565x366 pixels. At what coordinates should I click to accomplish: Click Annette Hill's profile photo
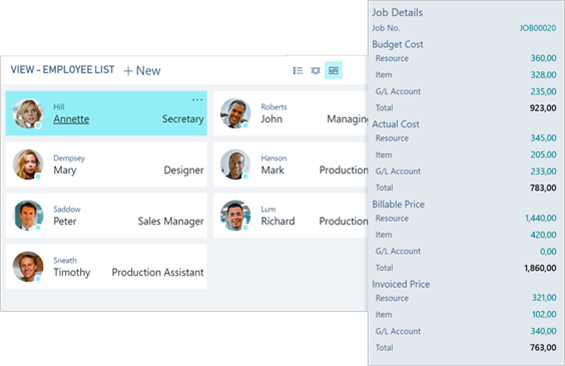(x=27, y=113)
